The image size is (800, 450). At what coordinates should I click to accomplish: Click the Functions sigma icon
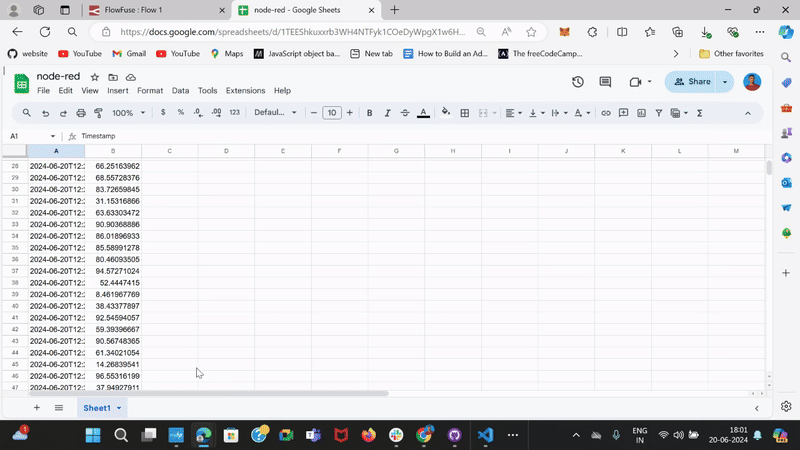click(699, 113)
